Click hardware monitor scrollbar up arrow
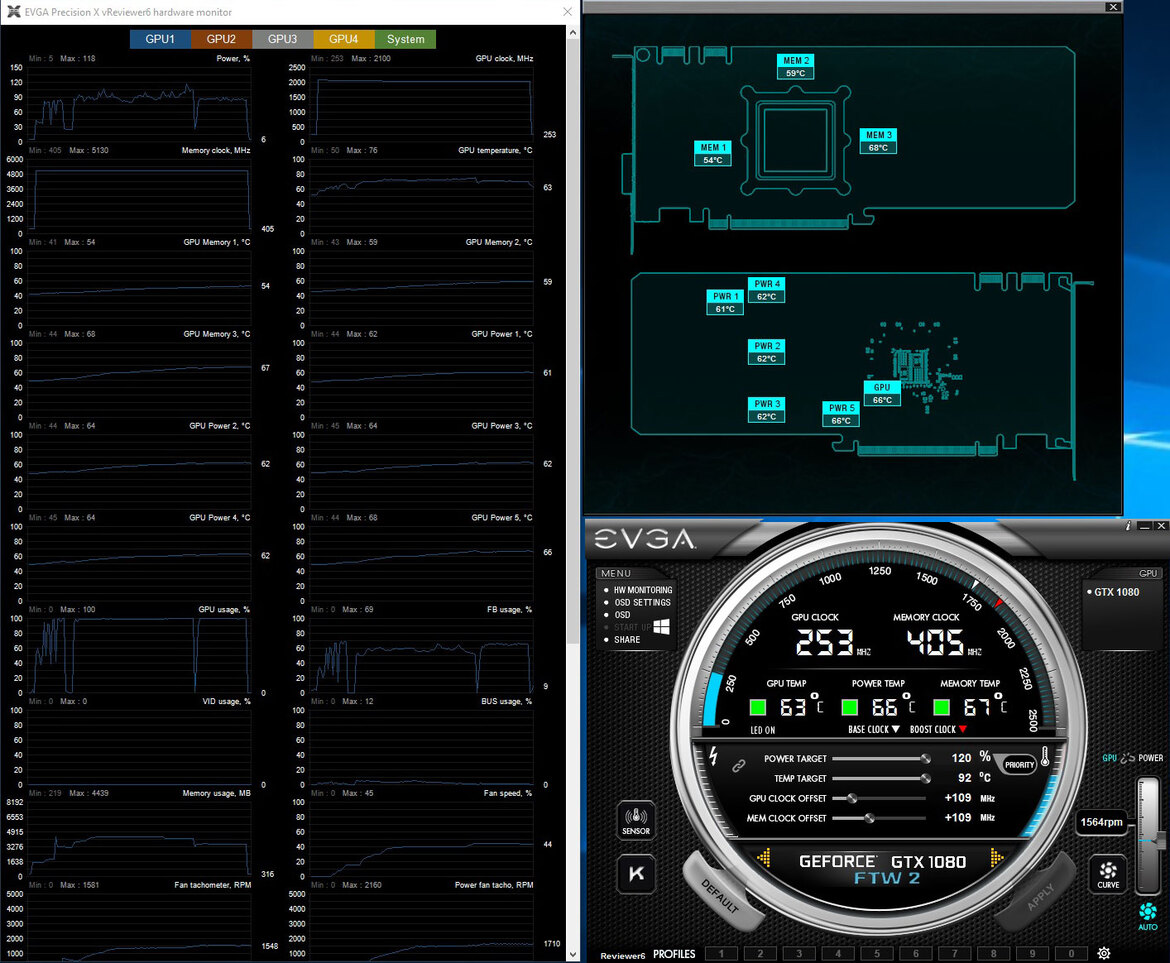The width and height of the screenshot is (1170, 963). pyautogui.click(x=572, y=32)
